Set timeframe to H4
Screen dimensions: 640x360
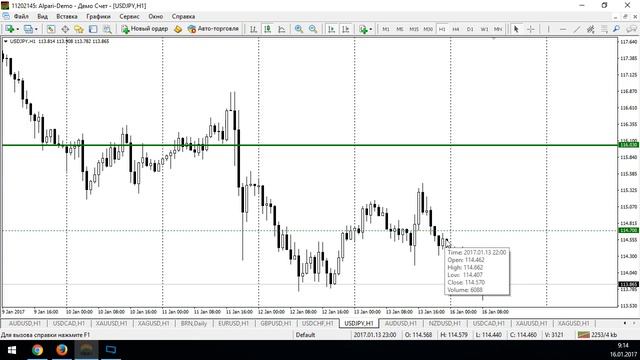pyautogui.click(x=456, y=29)
